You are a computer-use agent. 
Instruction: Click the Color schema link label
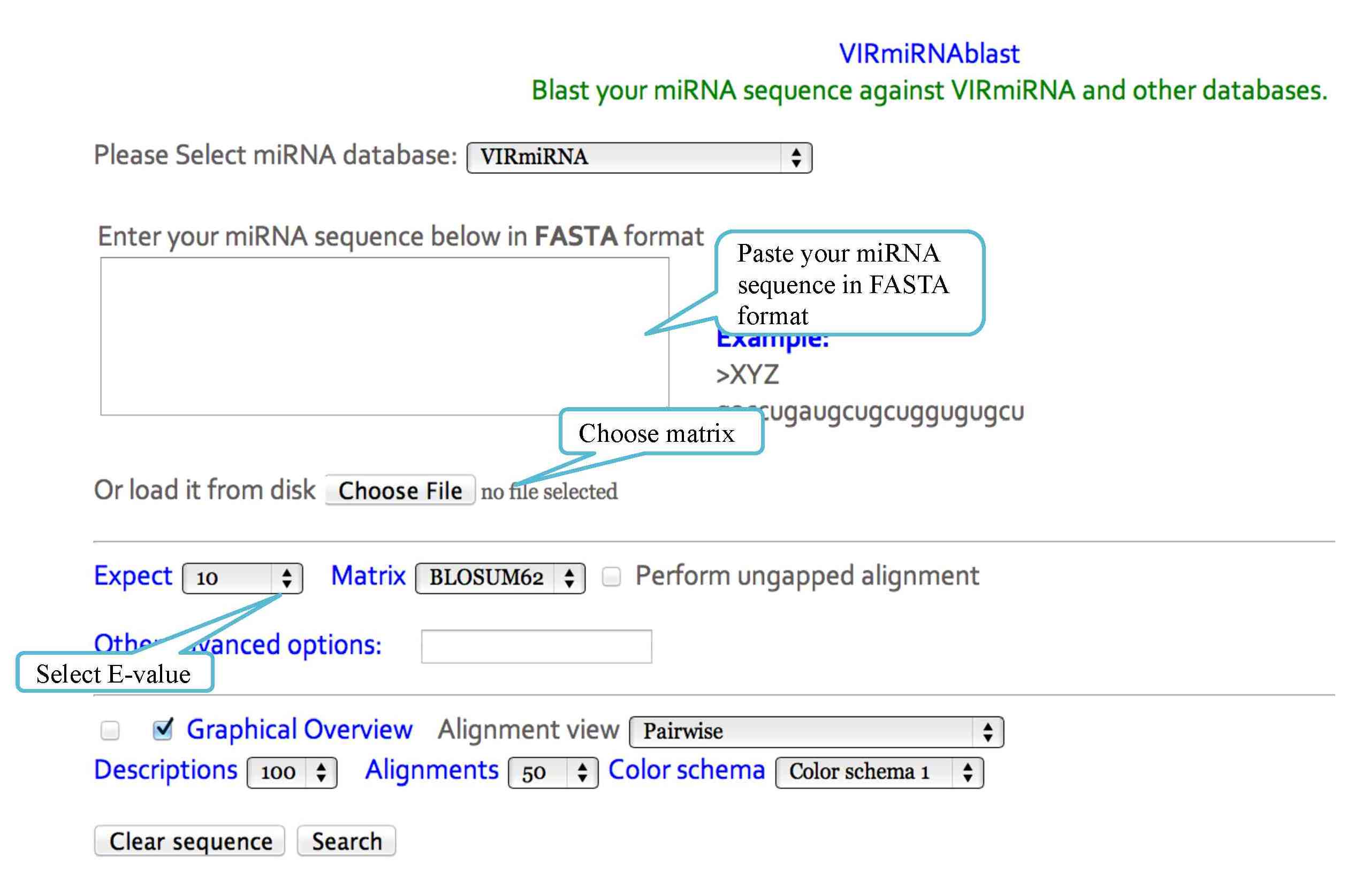[x=687, y=770]
